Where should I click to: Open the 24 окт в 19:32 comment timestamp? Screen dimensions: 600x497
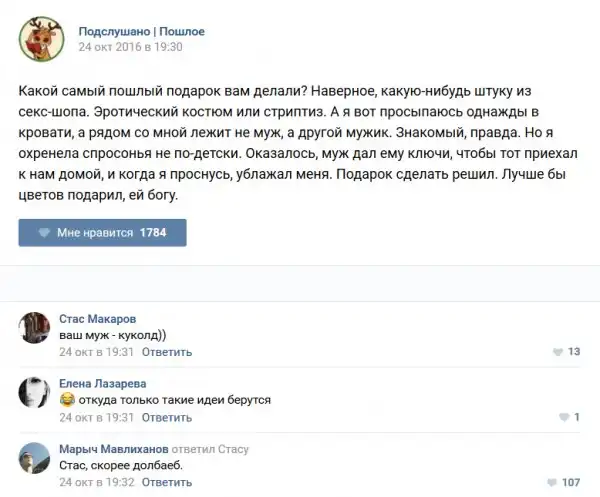[96, 482]
